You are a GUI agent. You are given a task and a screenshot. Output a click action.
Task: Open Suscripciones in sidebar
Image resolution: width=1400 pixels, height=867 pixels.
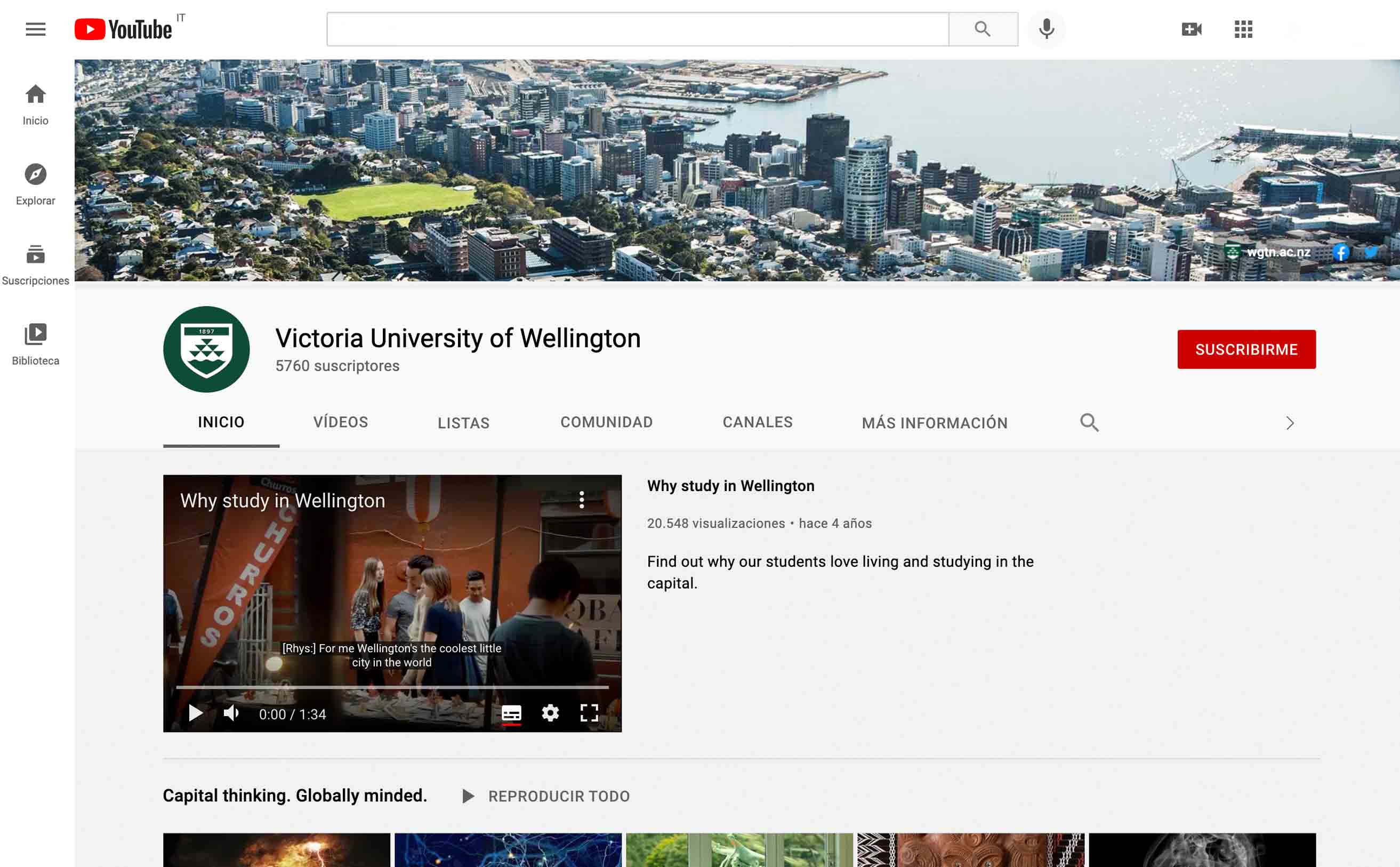(x=36, y=265)
